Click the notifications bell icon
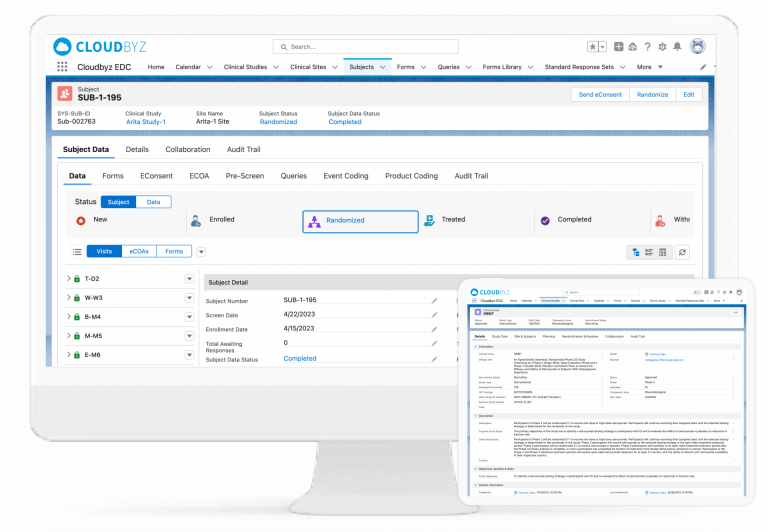Viewport: 768px width, 532px height. pyautogui.click(x=679, y=47)
